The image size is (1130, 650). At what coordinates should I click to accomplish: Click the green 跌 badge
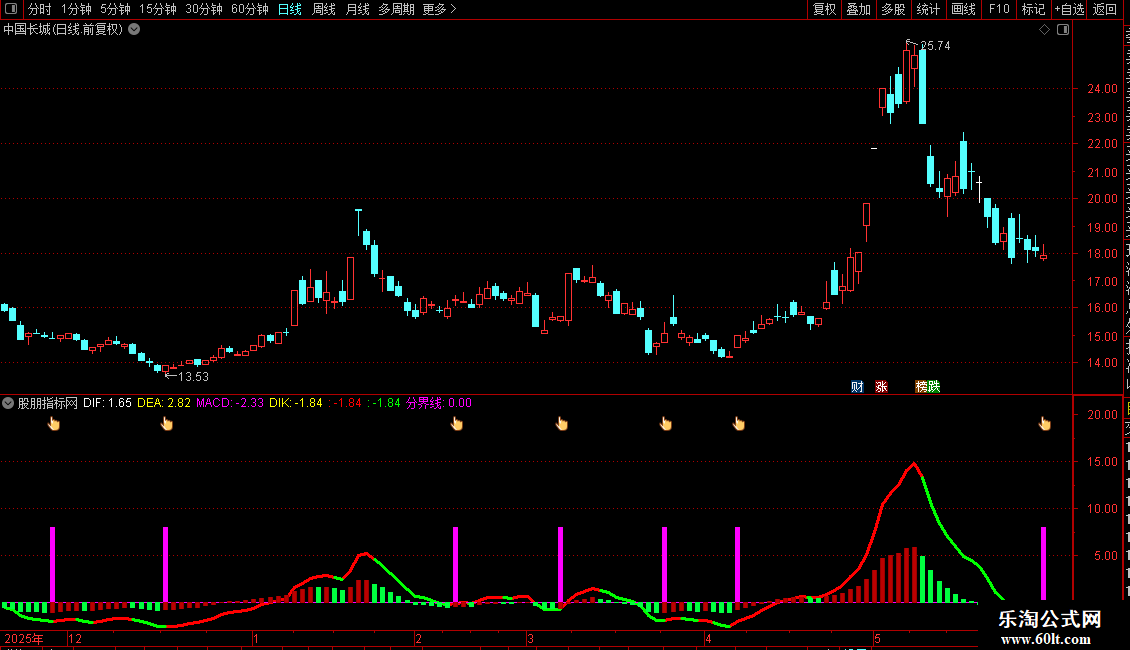click(x=934, y=386)
